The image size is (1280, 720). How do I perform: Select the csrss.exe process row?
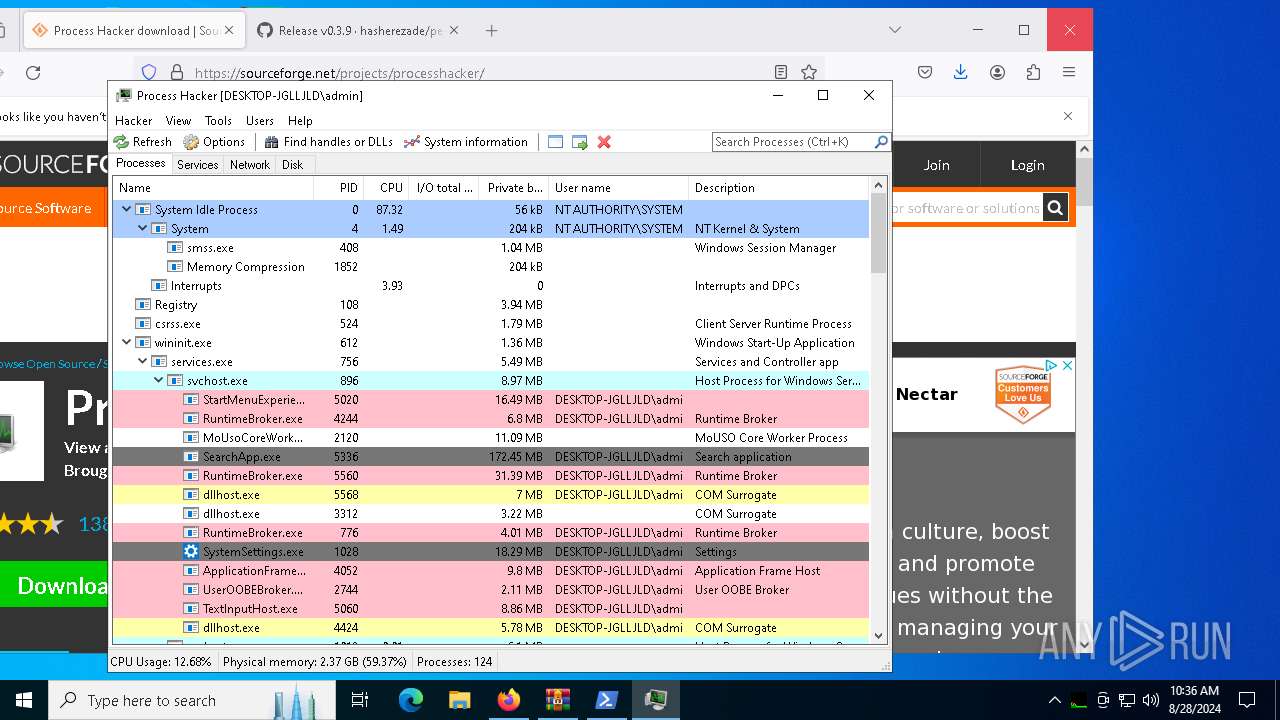490,323
